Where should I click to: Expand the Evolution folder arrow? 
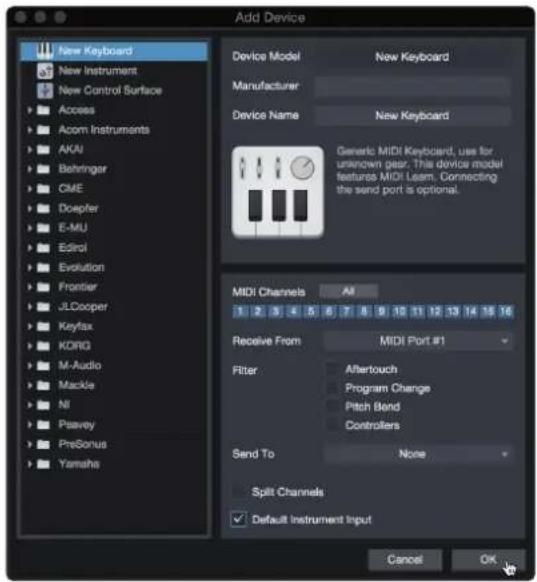click(30, 267)
